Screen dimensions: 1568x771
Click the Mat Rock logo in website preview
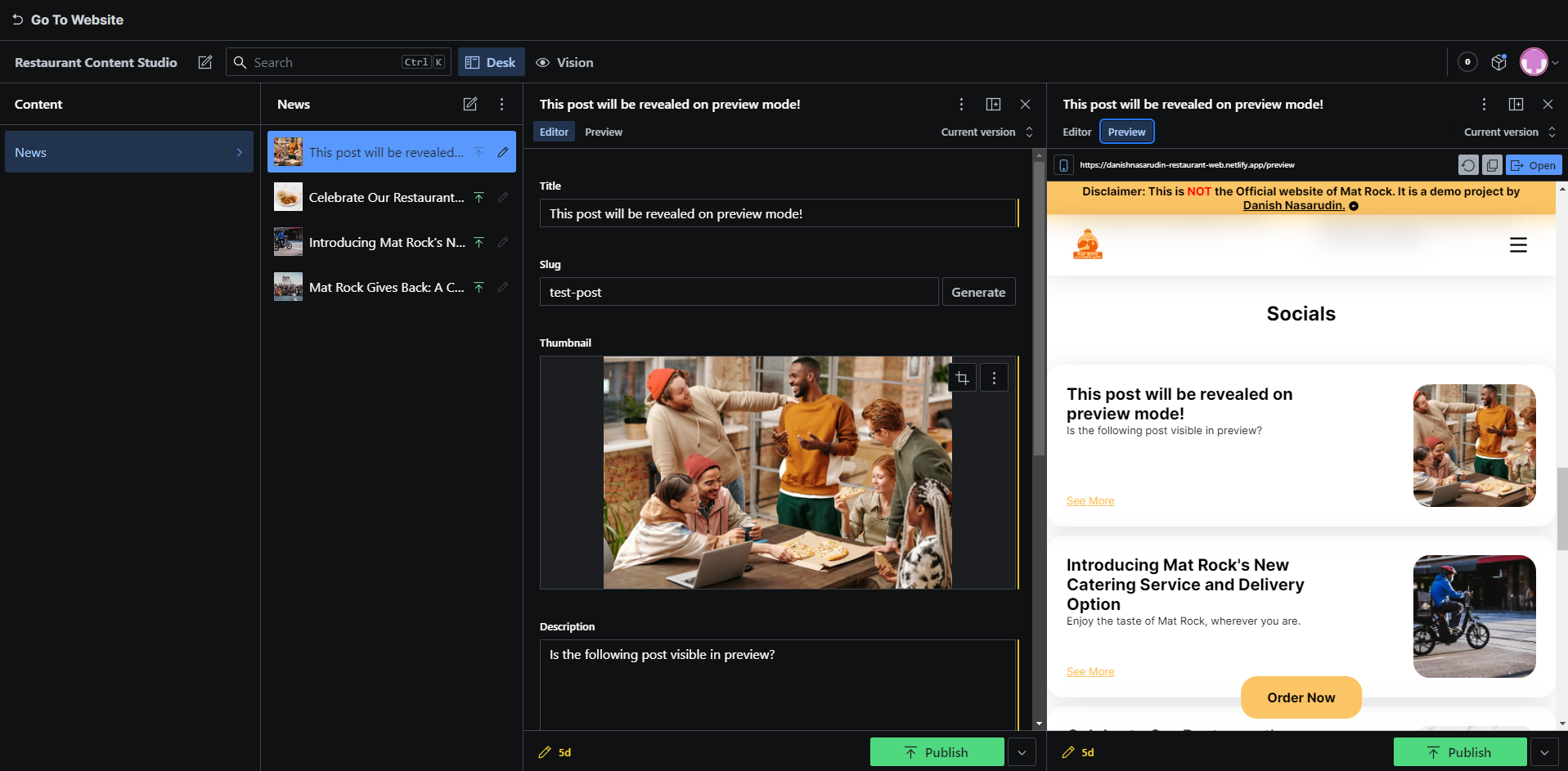pyautogui.click(x=1088, y=244)
